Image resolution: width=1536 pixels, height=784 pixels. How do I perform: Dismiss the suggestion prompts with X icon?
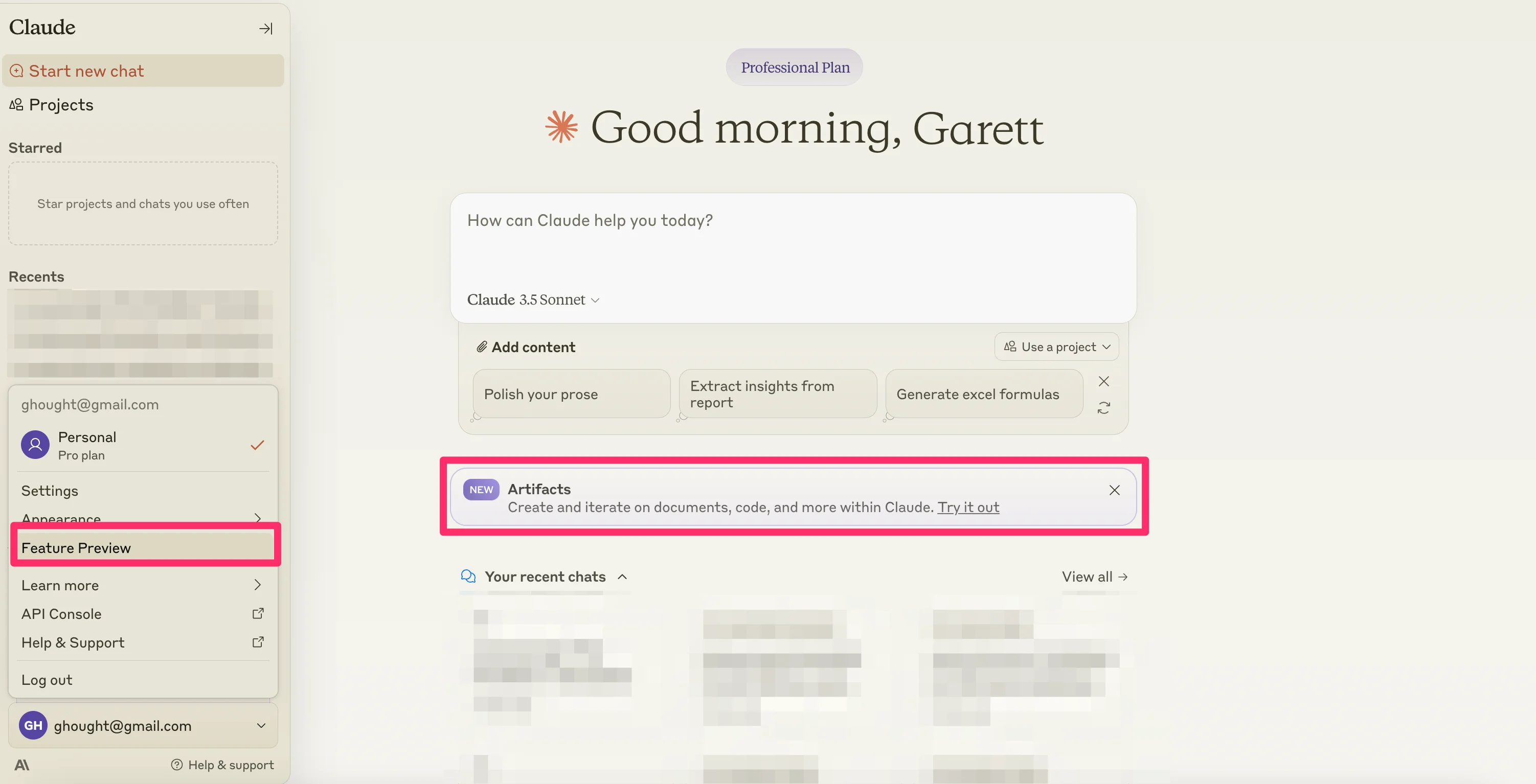[x=1104, y=382]
